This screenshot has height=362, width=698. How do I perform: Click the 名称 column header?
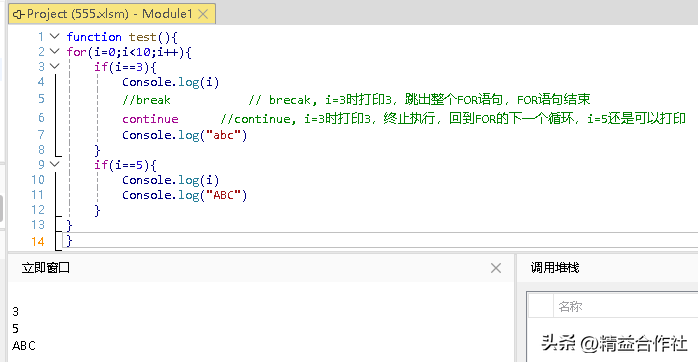tap(570, 306)
